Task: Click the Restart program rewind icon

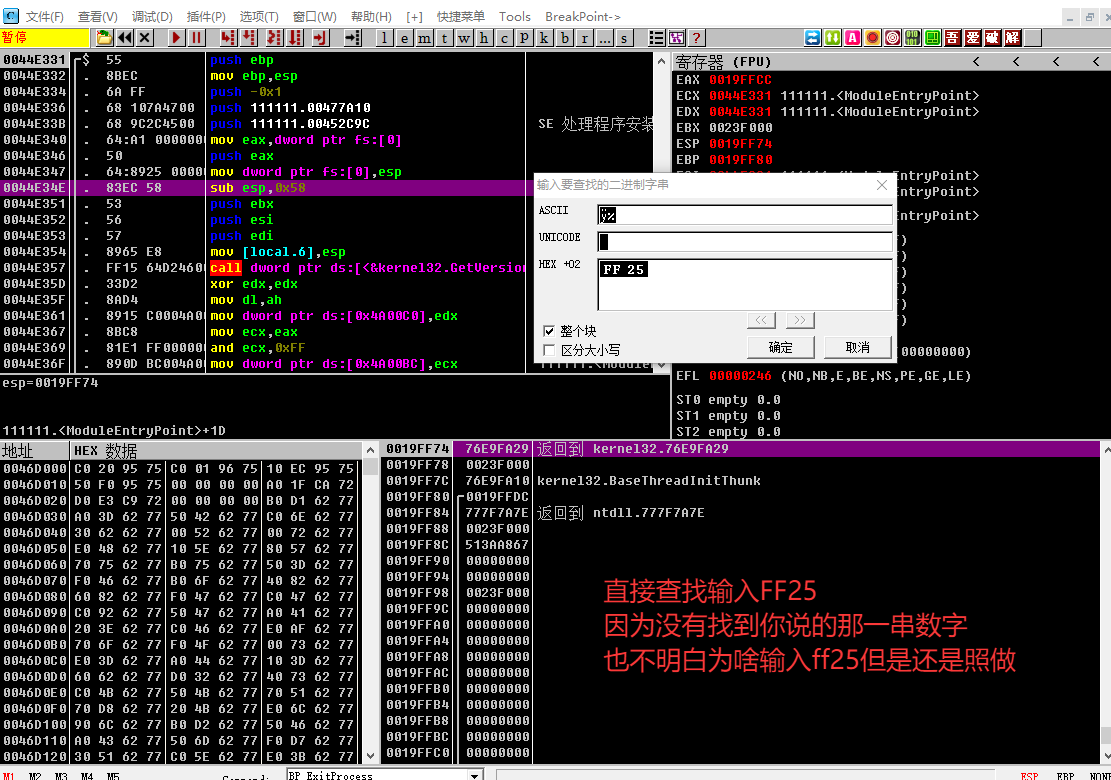Action: coord(124,38)
